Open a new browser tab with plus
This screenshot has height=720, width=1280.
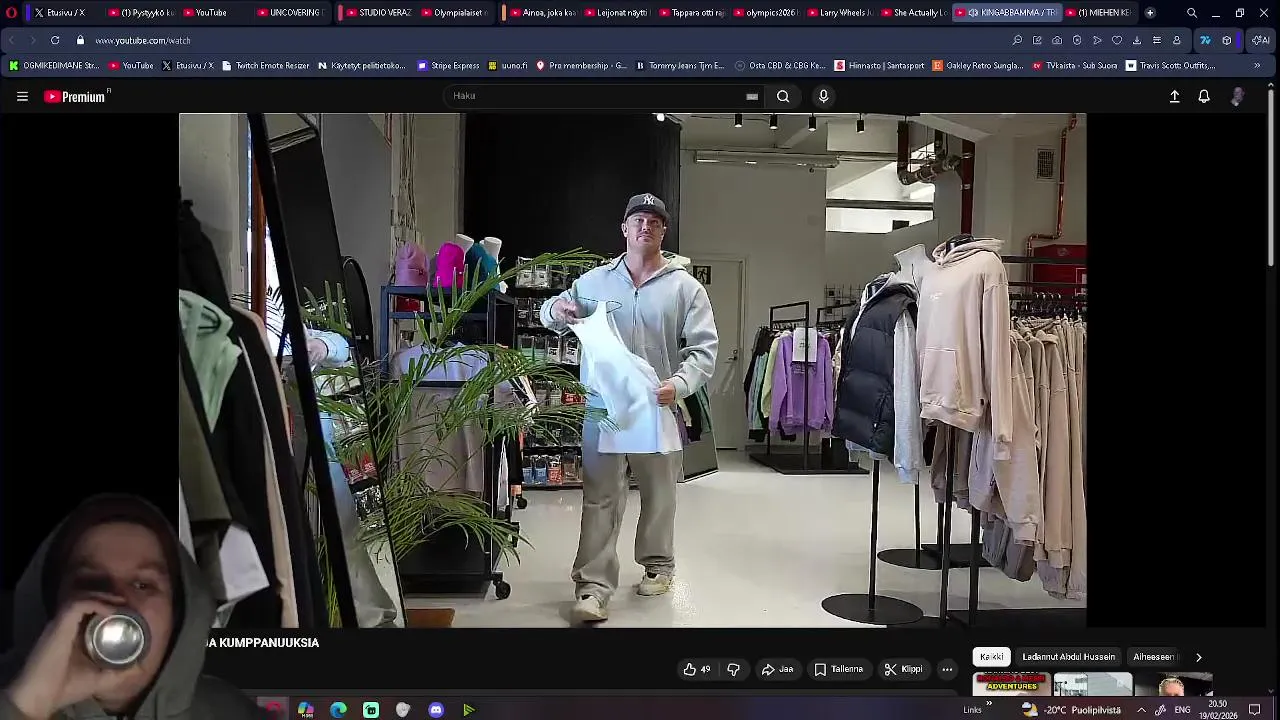point(1150,12)
